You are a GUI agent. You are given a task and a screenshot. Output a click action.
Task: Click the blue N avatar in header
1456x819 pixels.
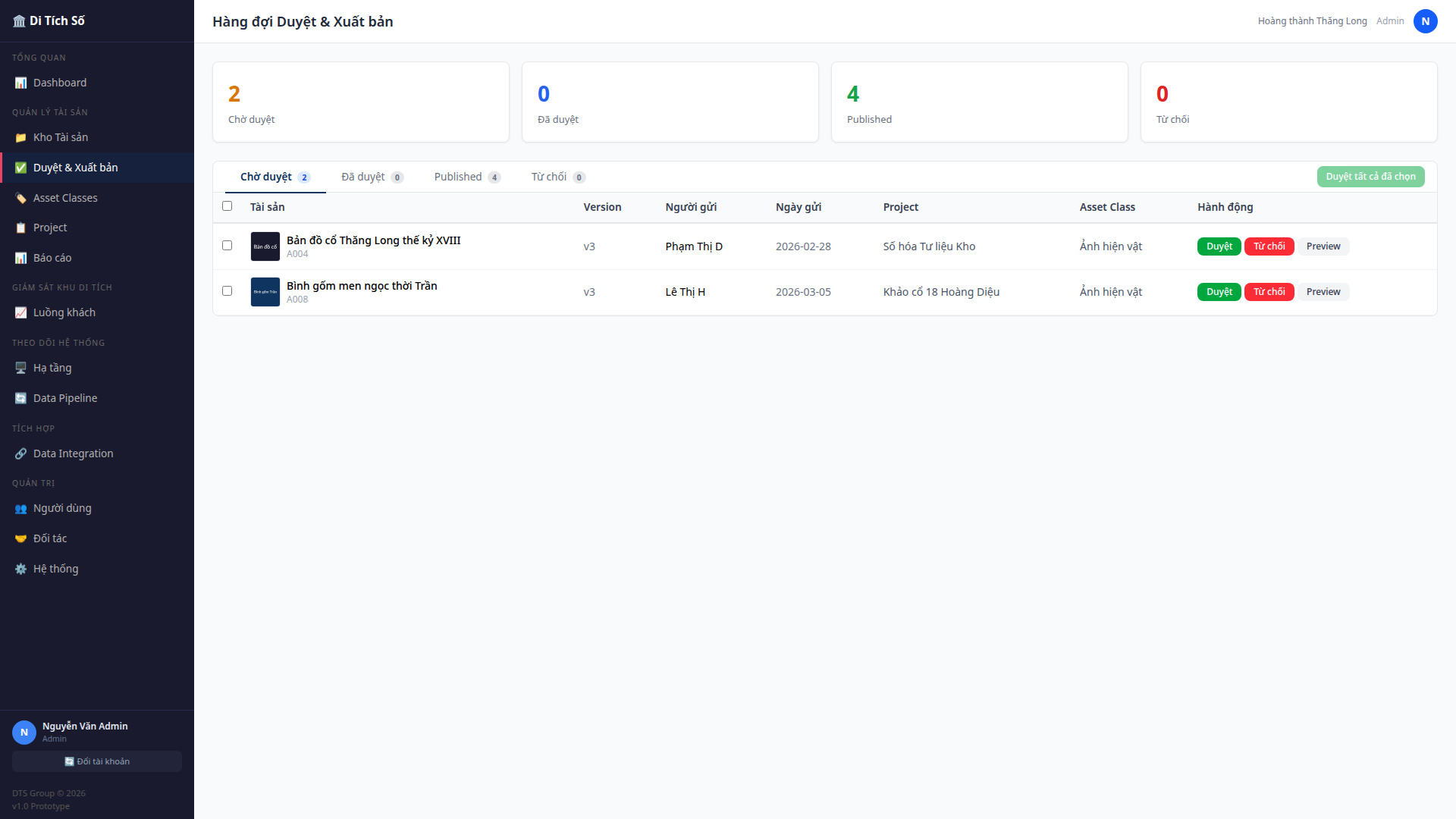point(1425,21)
